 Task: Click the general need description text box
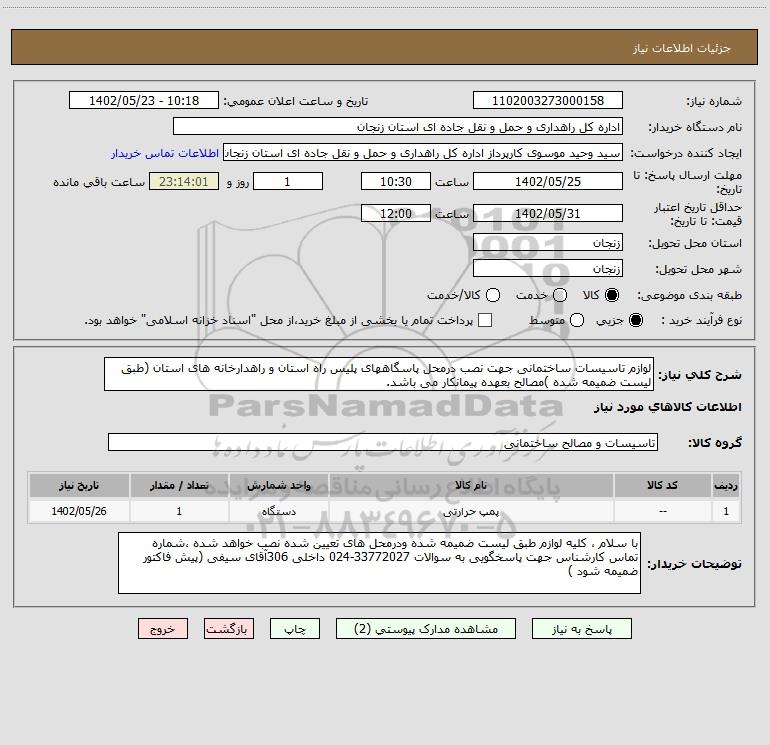(x=379, y=374)
